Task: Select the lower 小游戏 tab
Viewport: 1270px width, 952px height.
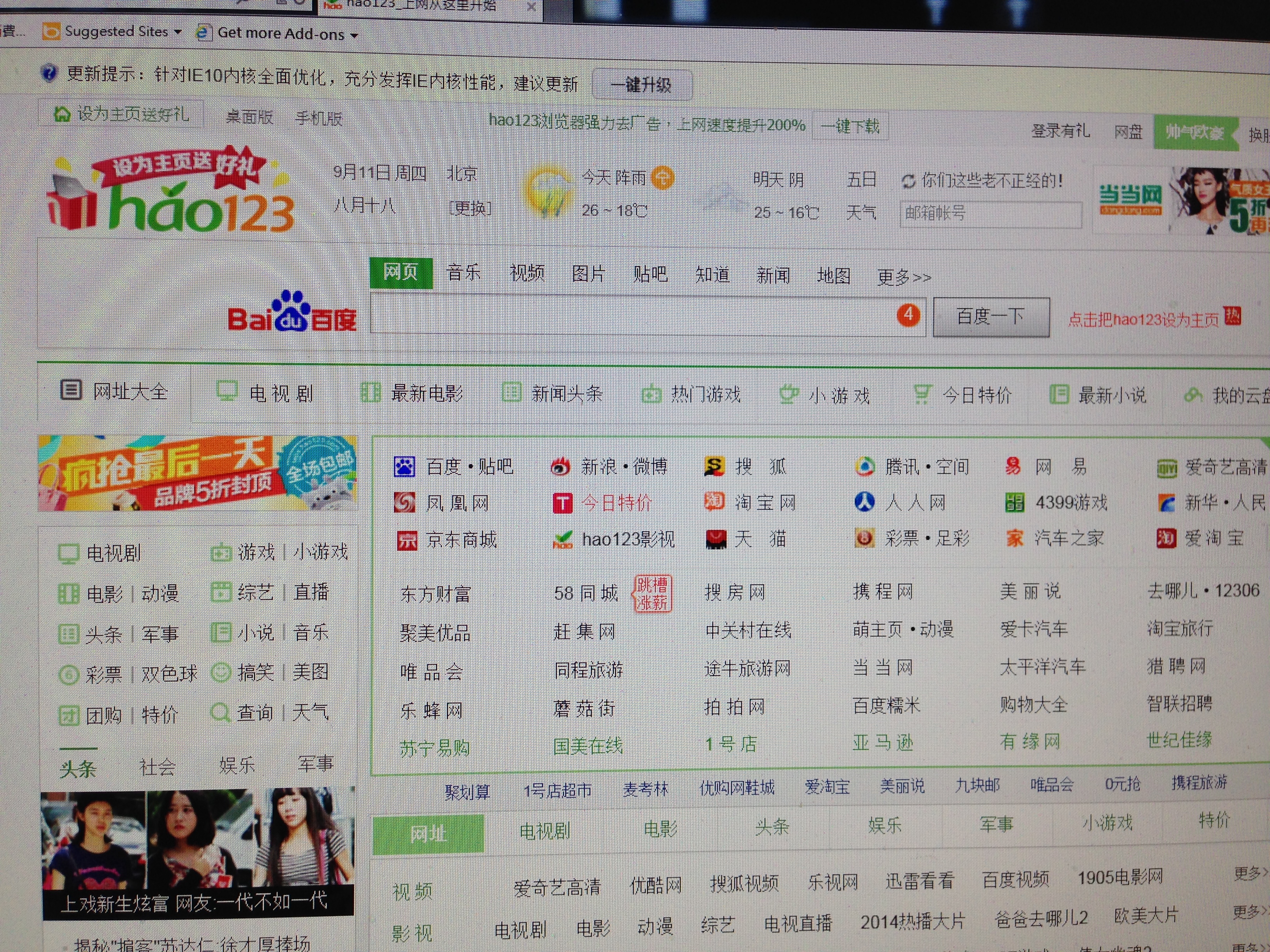Action: [1107, 823]
